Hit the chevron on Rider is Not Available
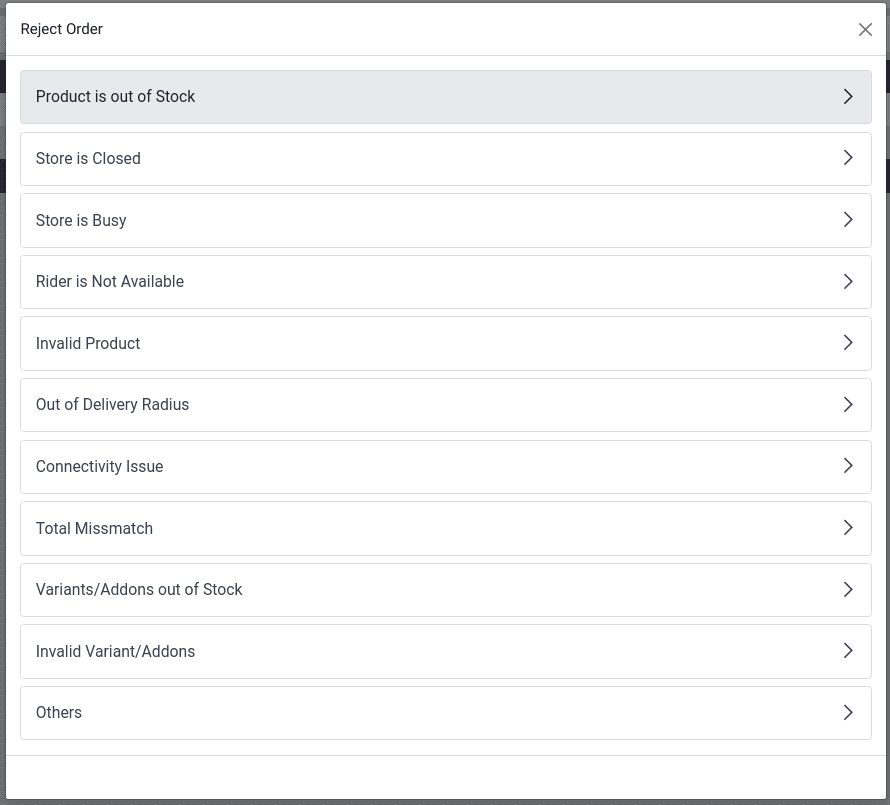 pos(848,282)
